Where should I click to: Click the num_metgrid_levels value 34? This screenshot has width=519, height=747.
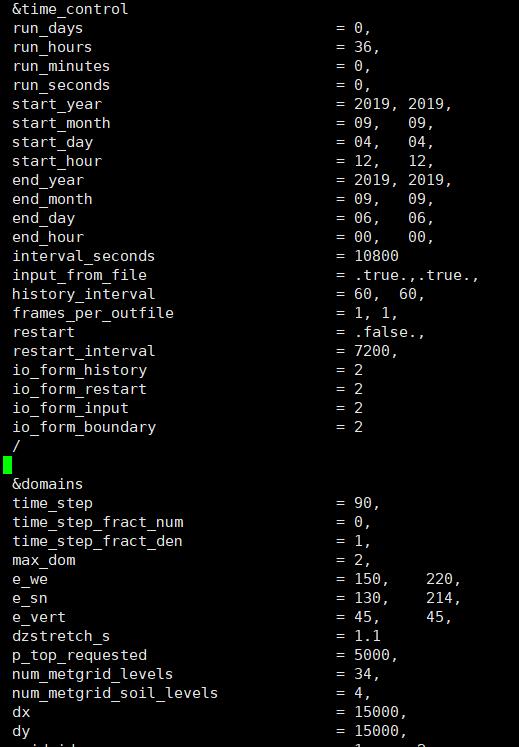click(363, 674)
